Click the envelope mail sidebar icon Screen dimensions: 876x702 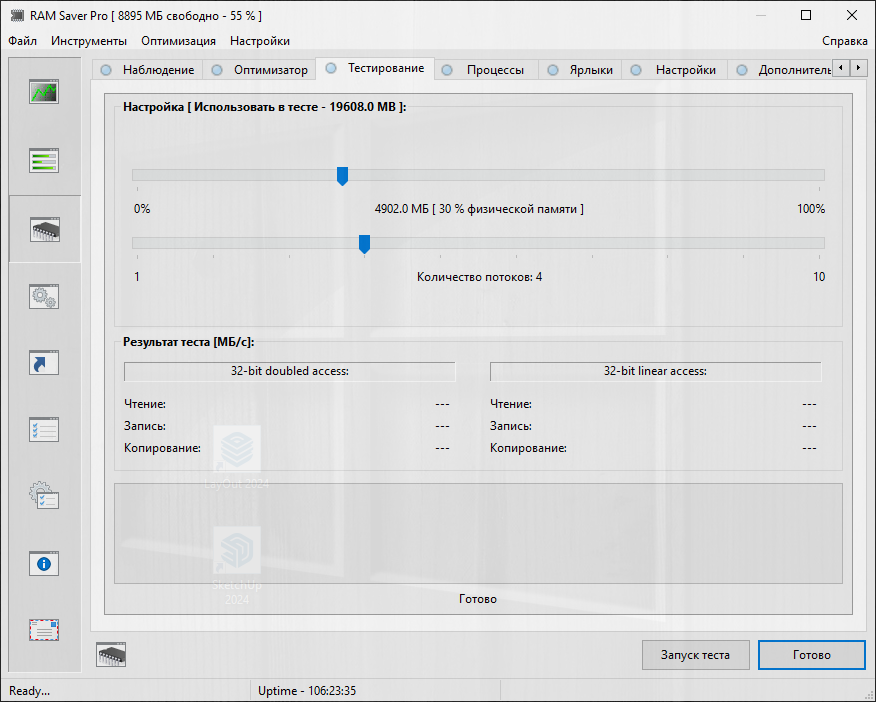pos(44,630)
